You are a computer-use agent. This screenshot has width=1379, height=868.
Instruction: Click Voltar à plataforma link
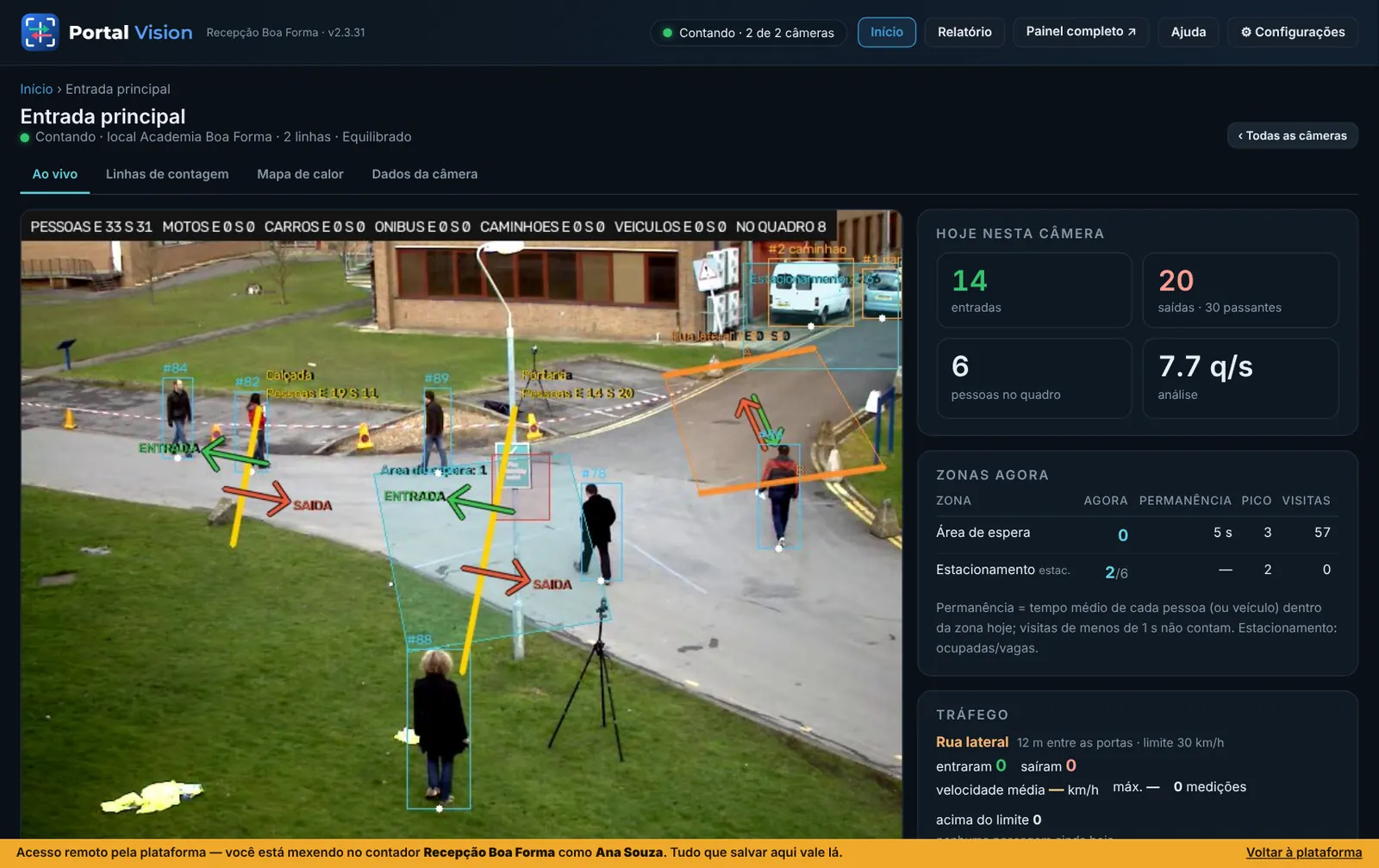[x=1304, y=852]
